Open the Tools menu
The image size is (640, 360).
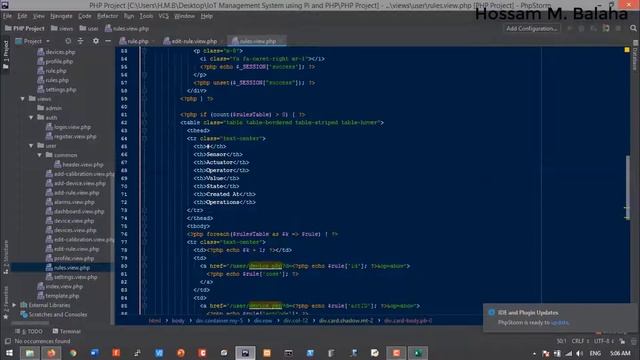click(x=146, y=16)
